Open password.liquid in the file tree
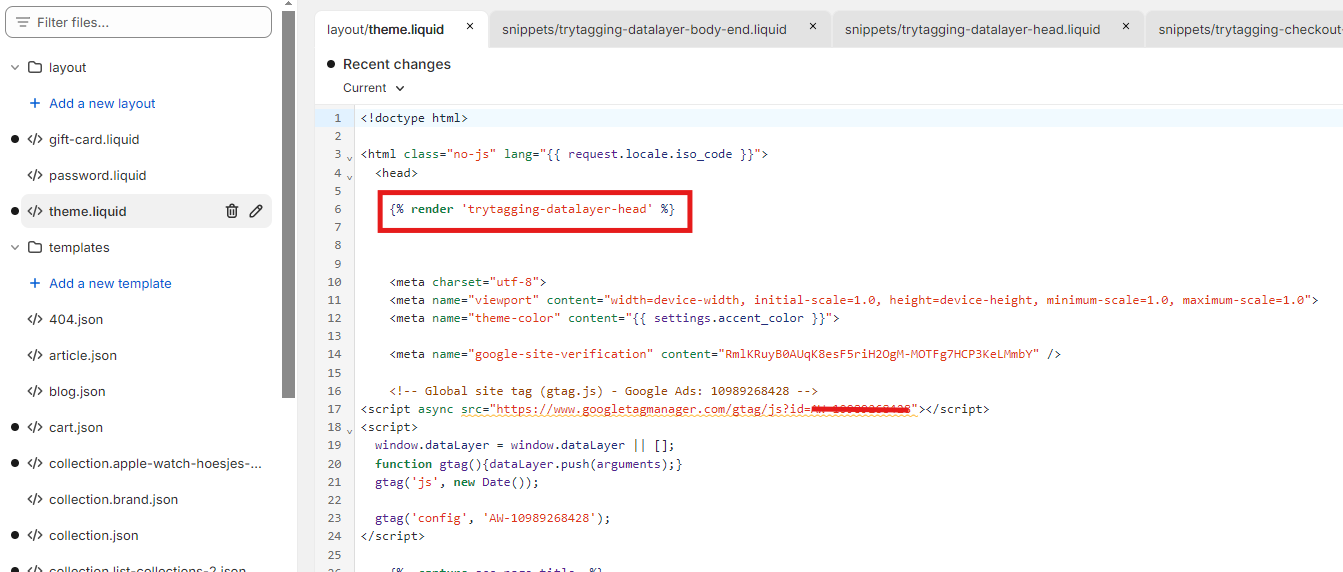The height and width of the screenshot is (572, 1343). coord(97,175)
